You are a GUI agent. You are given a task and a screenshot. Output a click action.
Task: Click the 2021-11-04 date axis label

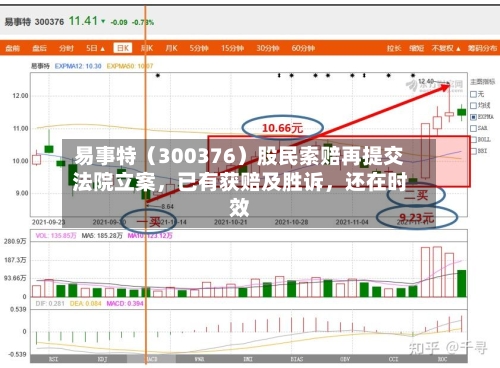tap(352, 222)
